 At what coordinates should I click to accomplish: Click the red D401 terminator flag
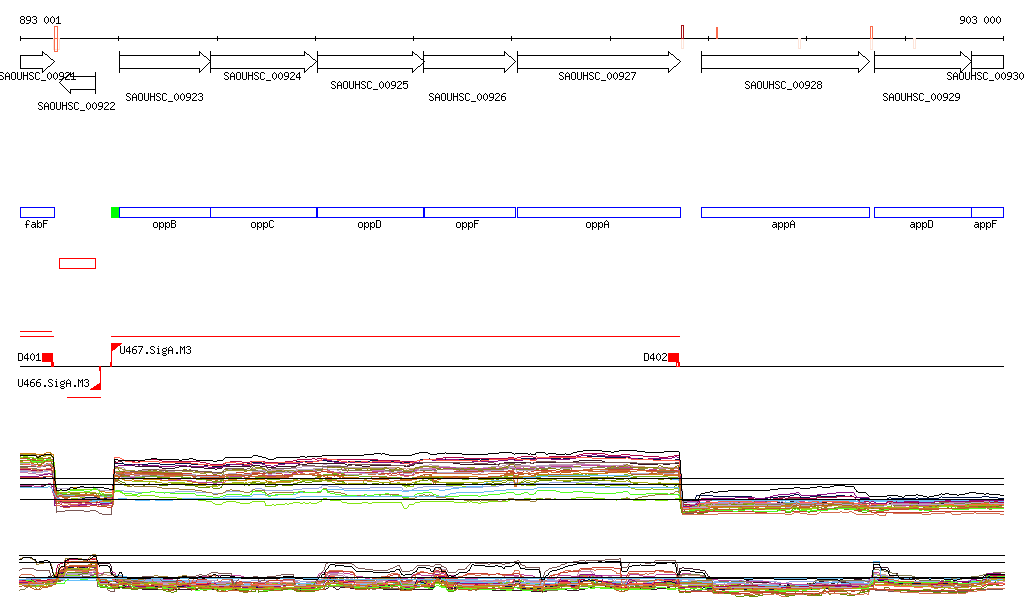tap(47, 358)
